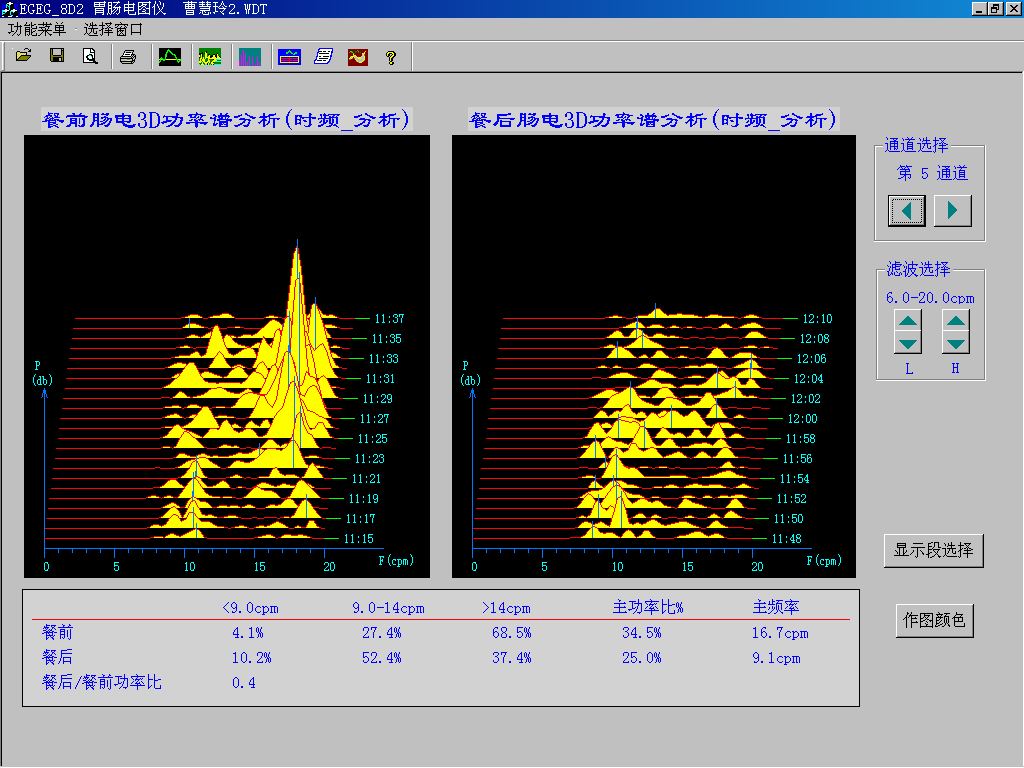Click the printer icon in toolbar
Viewport: 1024px width, 768px height.
point(128,57)
